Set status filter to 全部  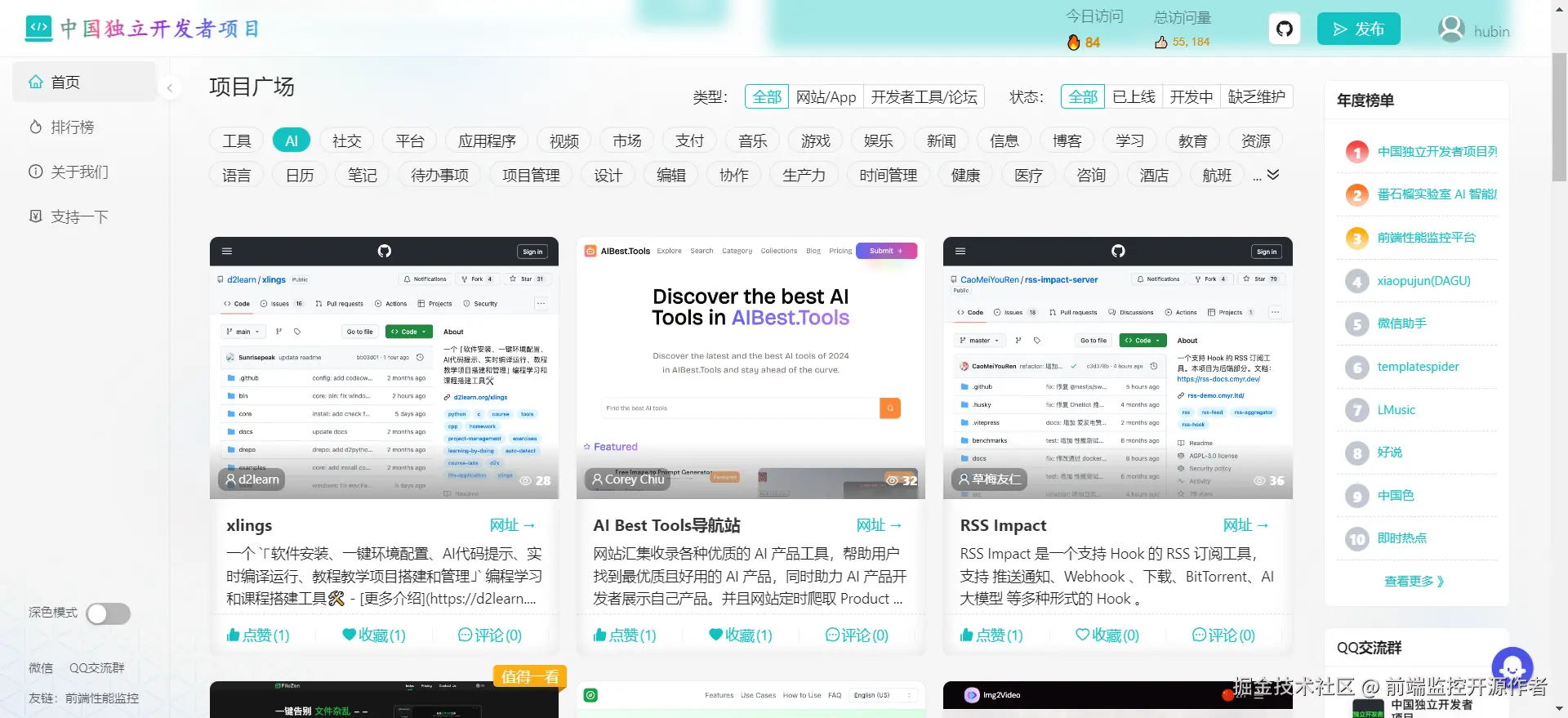1083,97
